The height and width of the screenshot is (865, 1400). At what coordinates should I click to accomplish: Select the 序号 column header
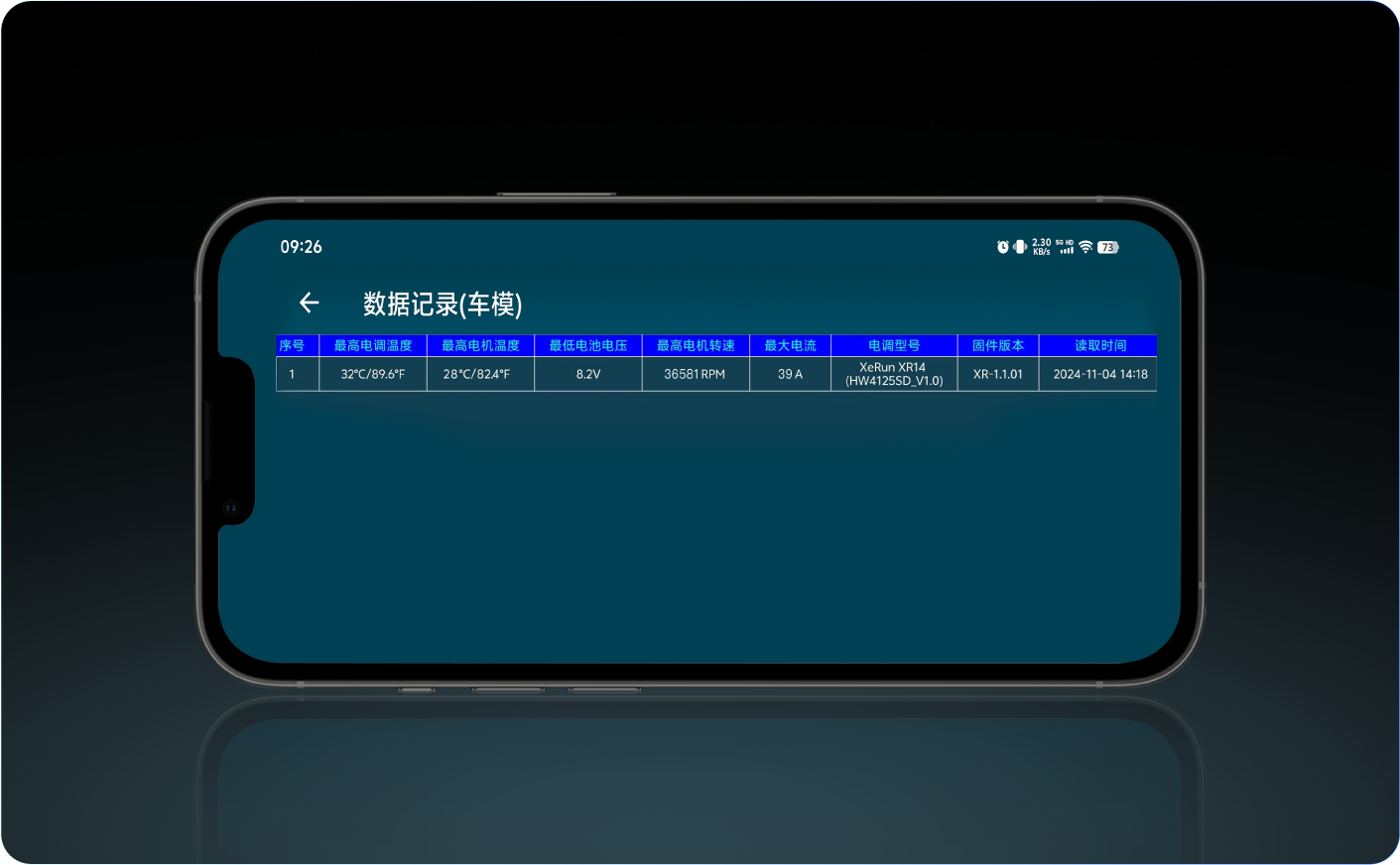pyautogui.click(x=292, y=345)
